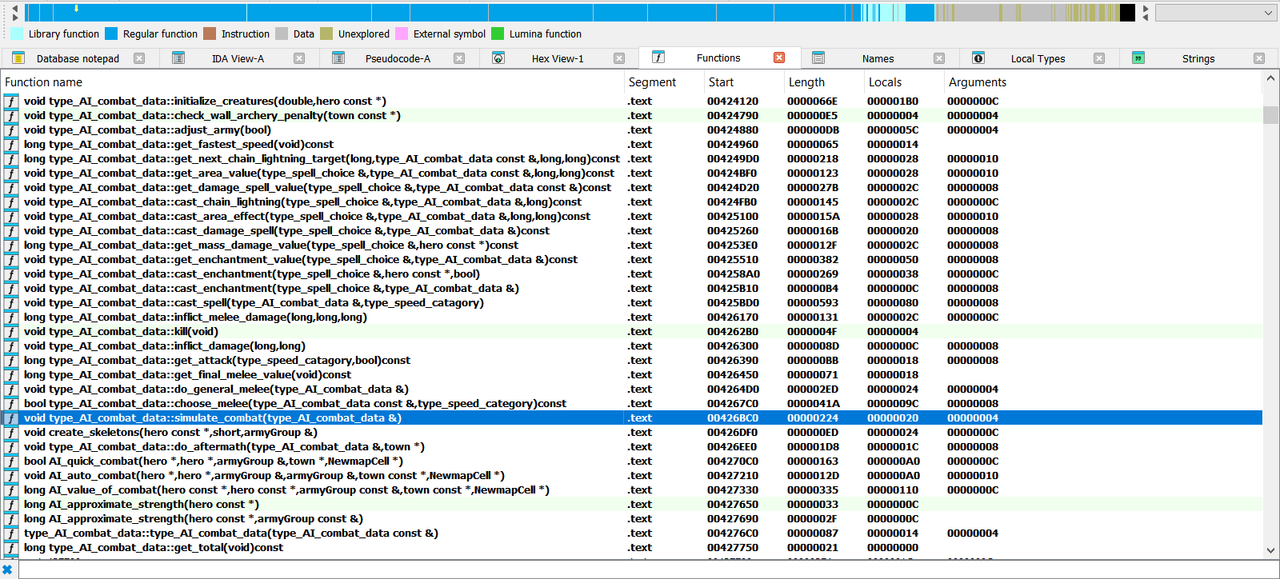Click the Regular function legend color swatch
This screenshot has width=1280, height=579.
[x=111, y=34]
